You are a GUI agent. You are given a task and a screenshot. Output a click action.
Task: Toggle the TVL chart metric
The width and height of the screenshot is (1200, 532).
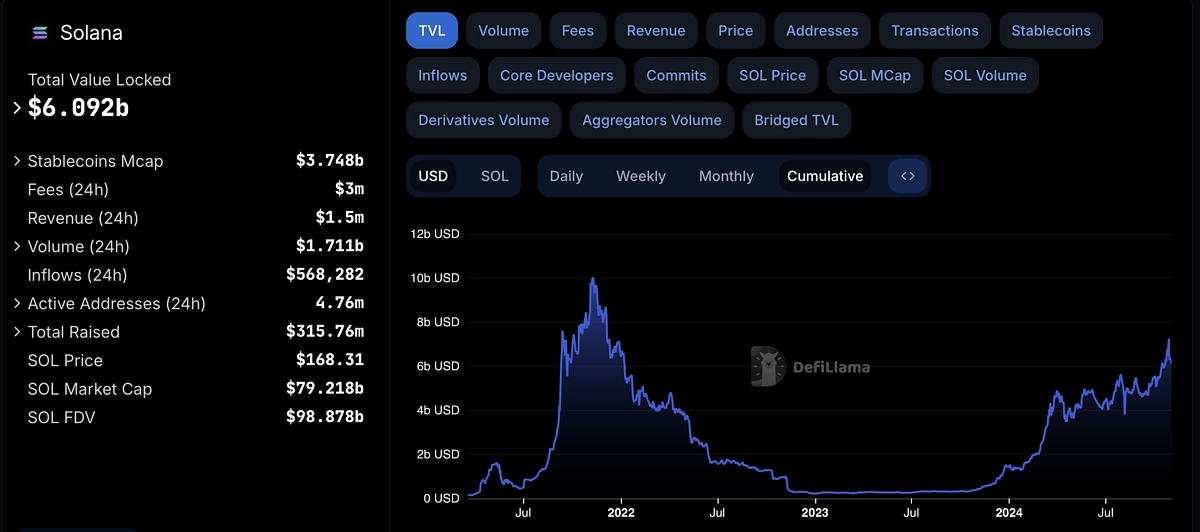(432, 30)
